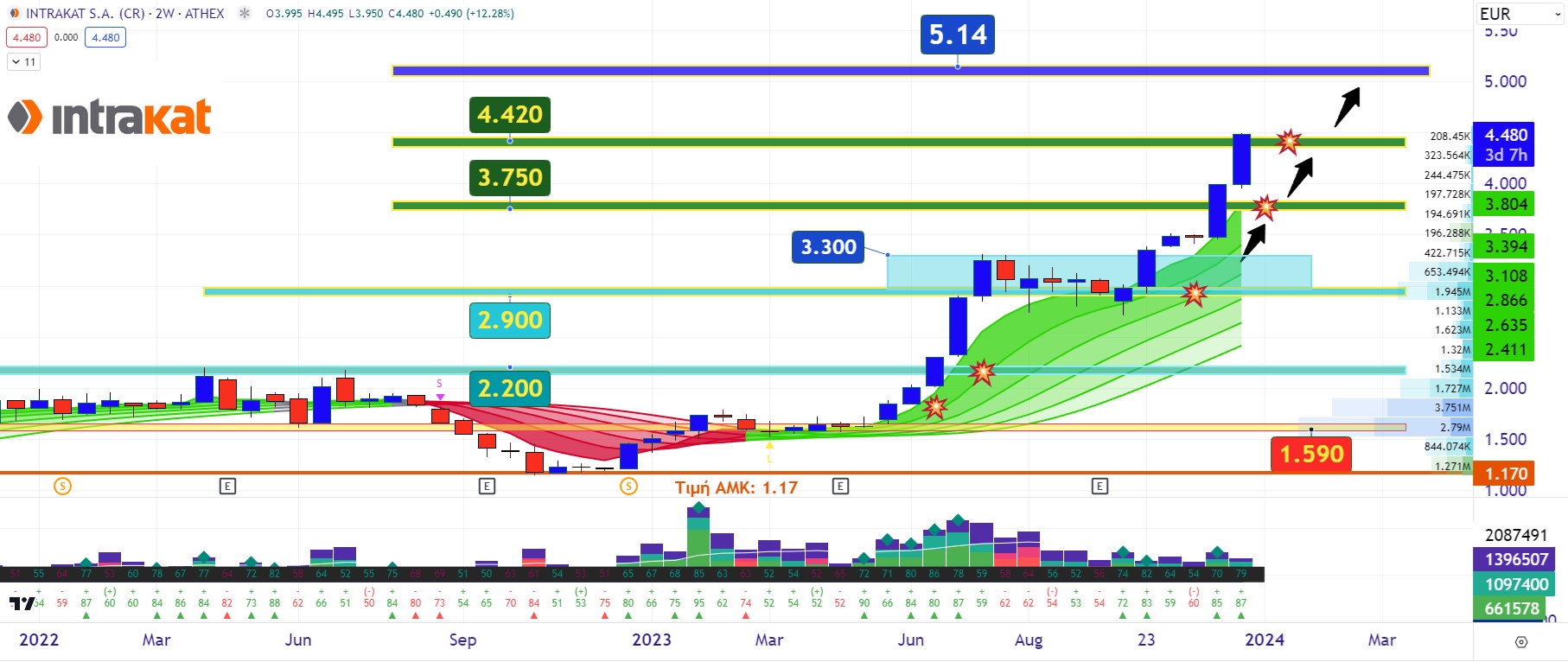
Task: Click the TradingView logo in the indicator pane
Action: pos(22,602)
